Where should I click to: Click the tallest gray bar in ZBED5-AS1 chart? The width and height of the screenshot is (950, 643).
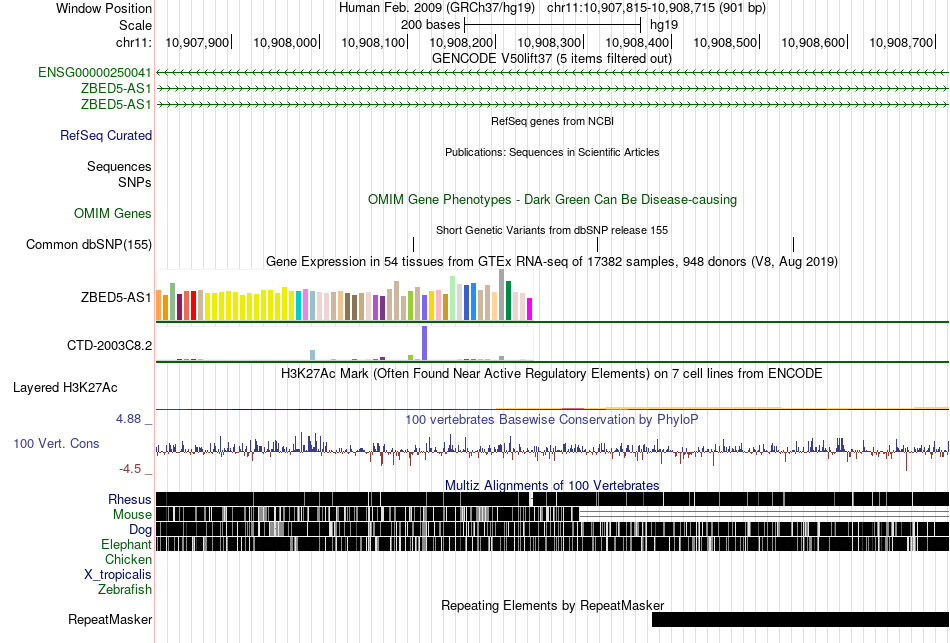(502, 295)
